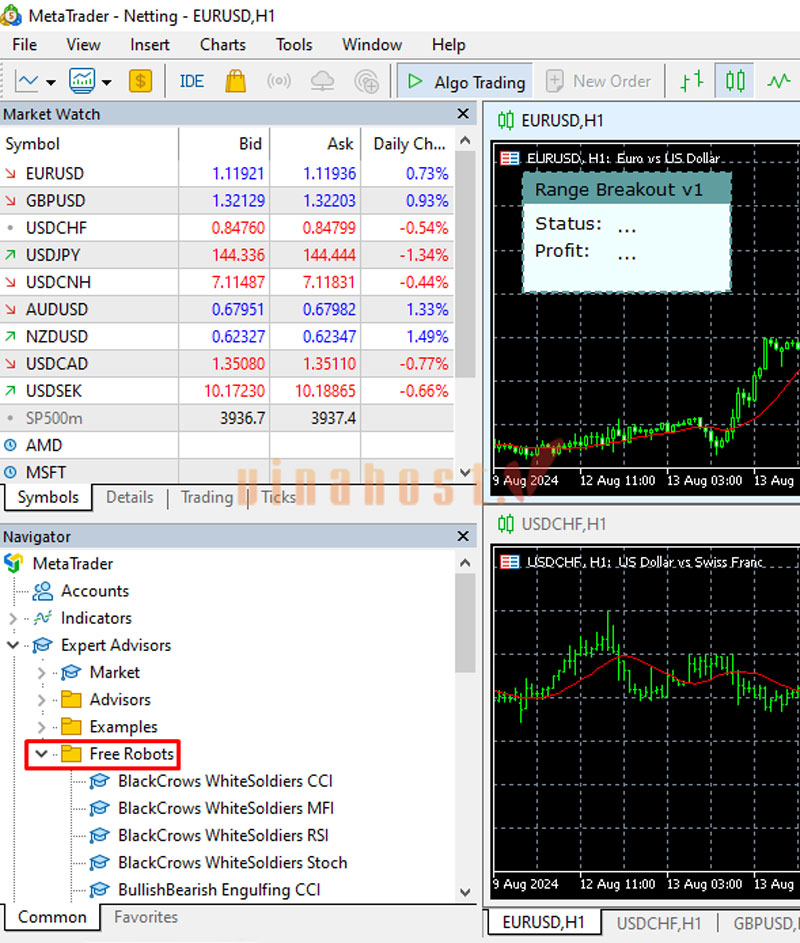Select the BlackCrows WhiteSoldiers CCI expert advisor
The width and height of the screenshot is (800, 943).
click(224, 781)
